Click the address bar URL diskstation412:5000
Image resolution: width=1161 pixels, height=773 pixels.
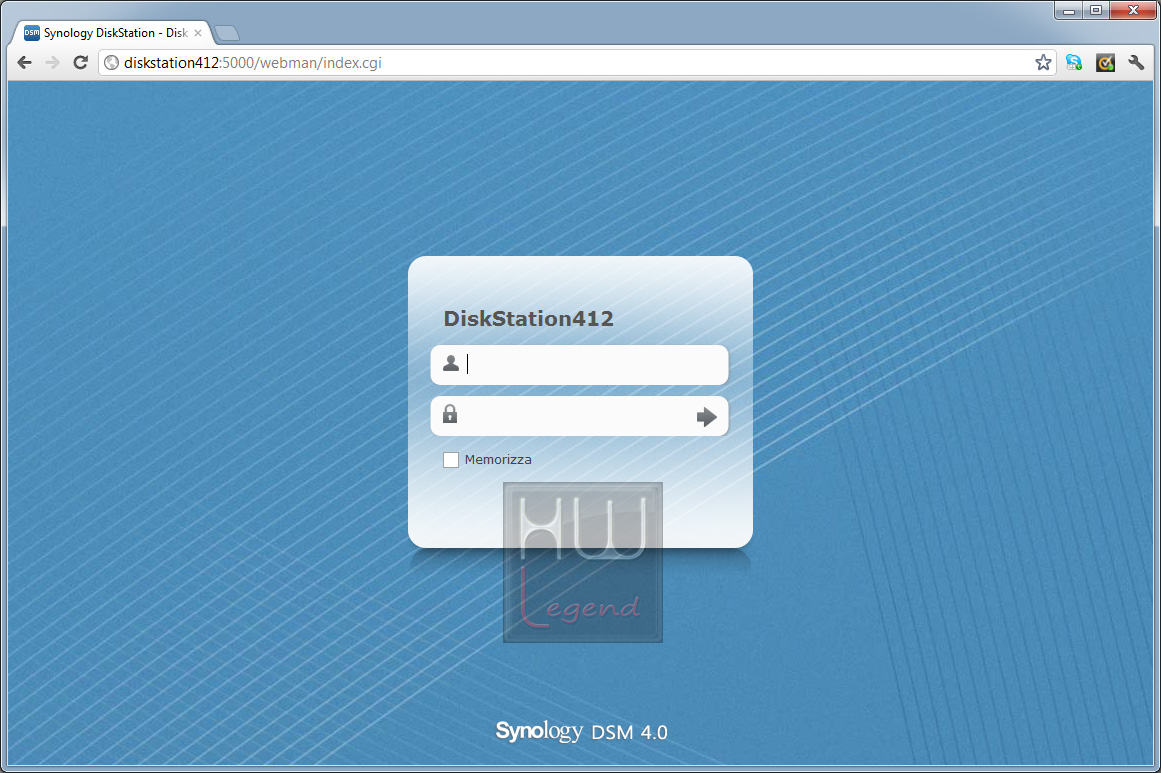tap(252, 63)
